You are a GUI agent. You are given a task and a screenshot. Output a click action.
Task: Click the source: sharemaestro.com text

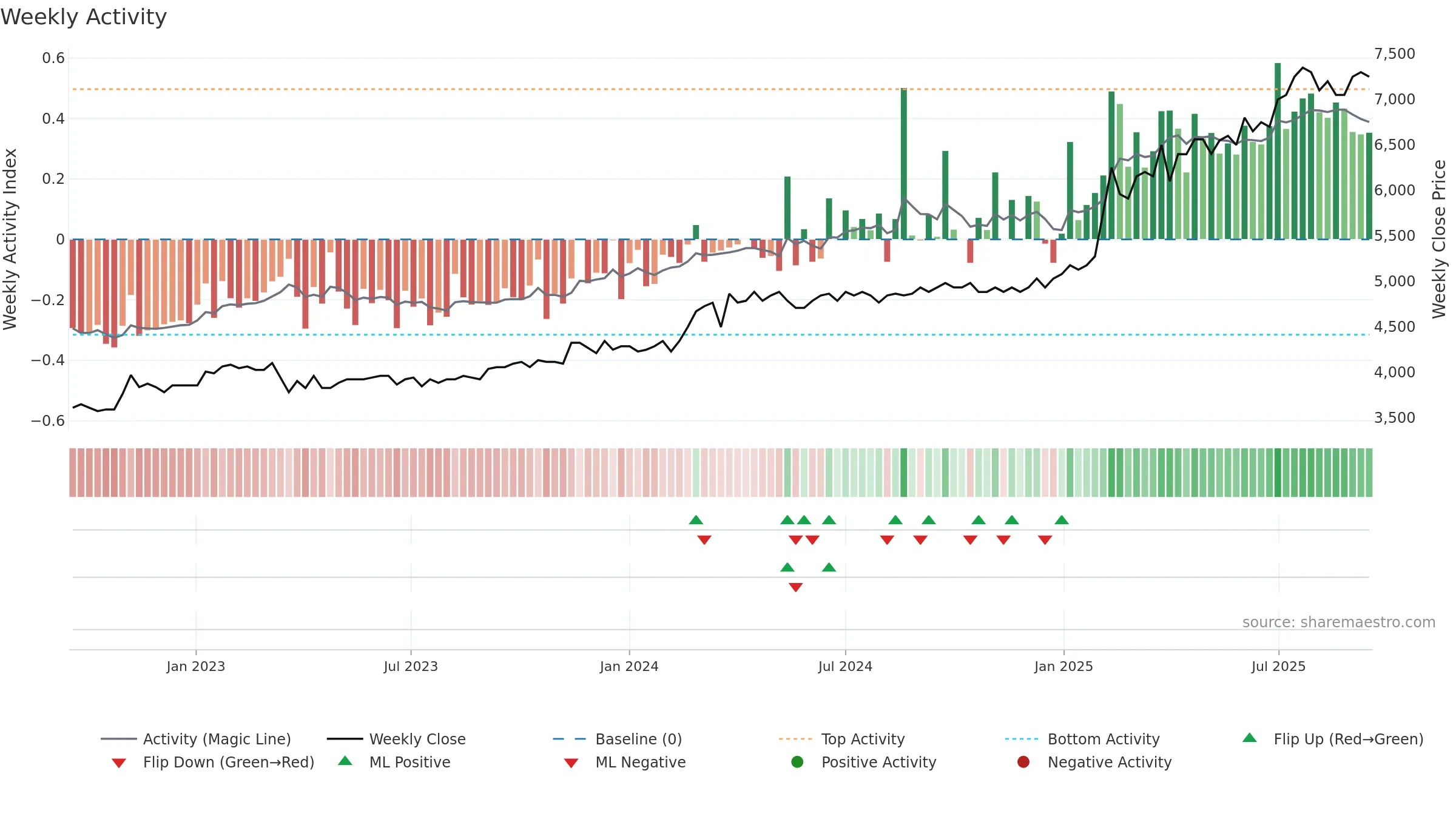(x=1339, y=622)
